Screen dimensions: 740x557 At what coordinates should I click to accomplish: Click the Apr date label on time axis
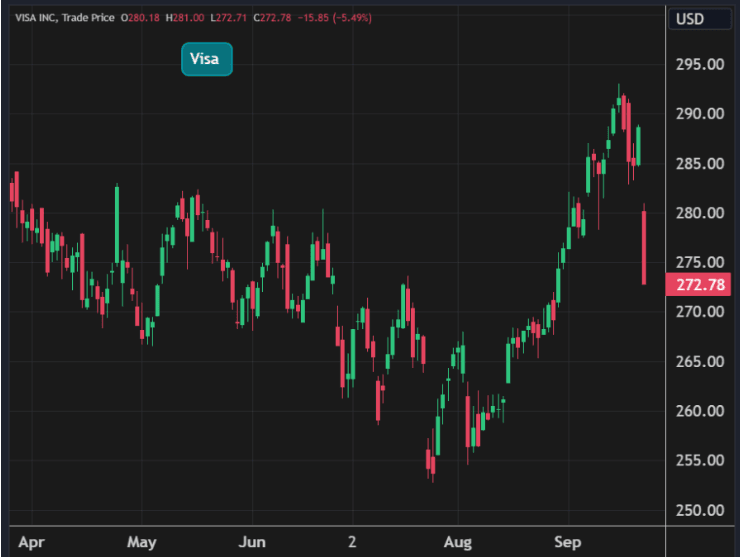point(32,542)
